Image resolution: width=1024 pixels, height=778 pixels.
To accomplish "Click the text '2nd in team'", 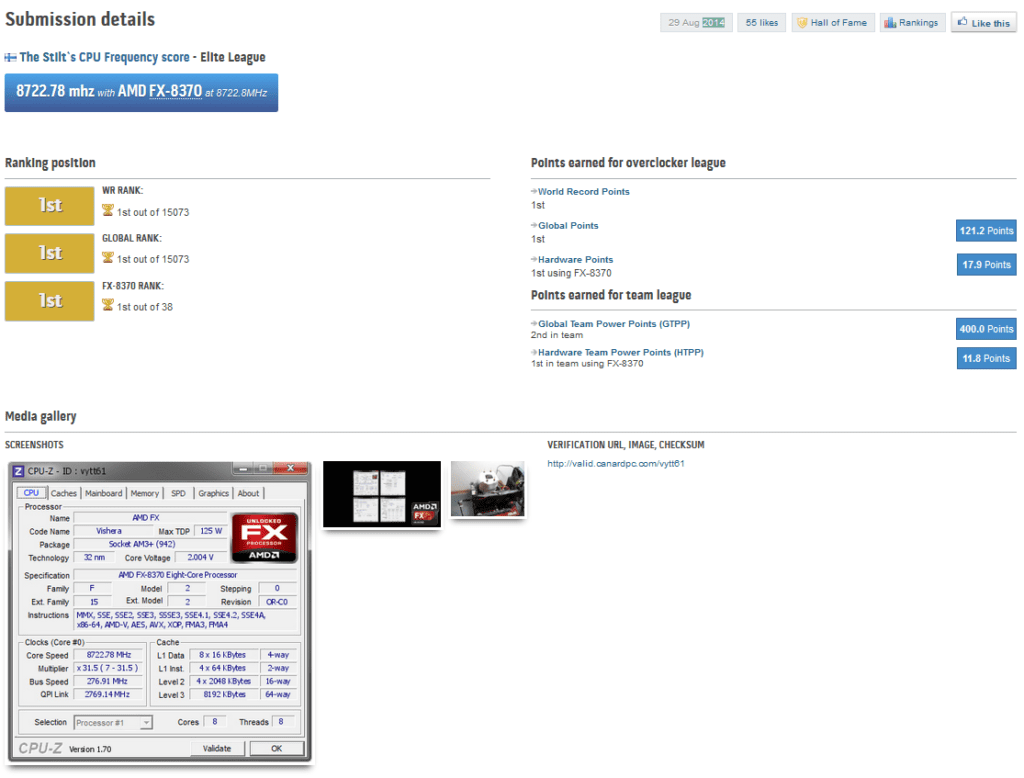I will 557,335.
